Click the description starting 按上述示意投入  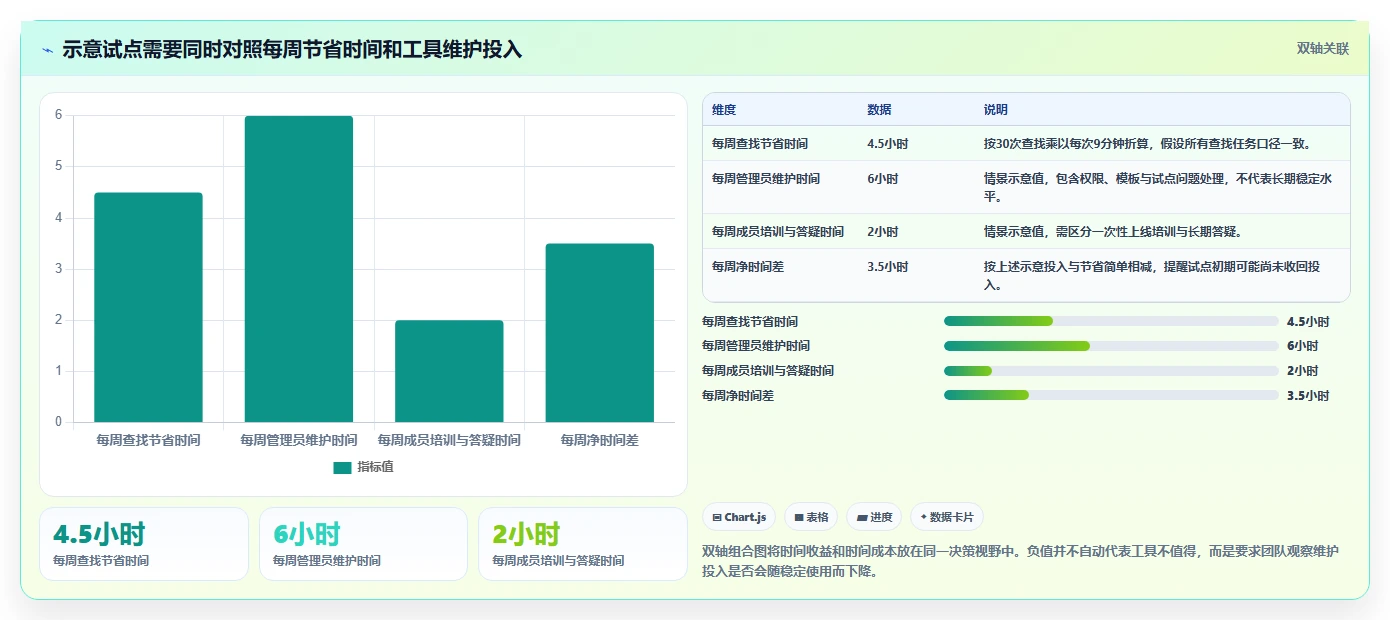[x=1152, y=276]
